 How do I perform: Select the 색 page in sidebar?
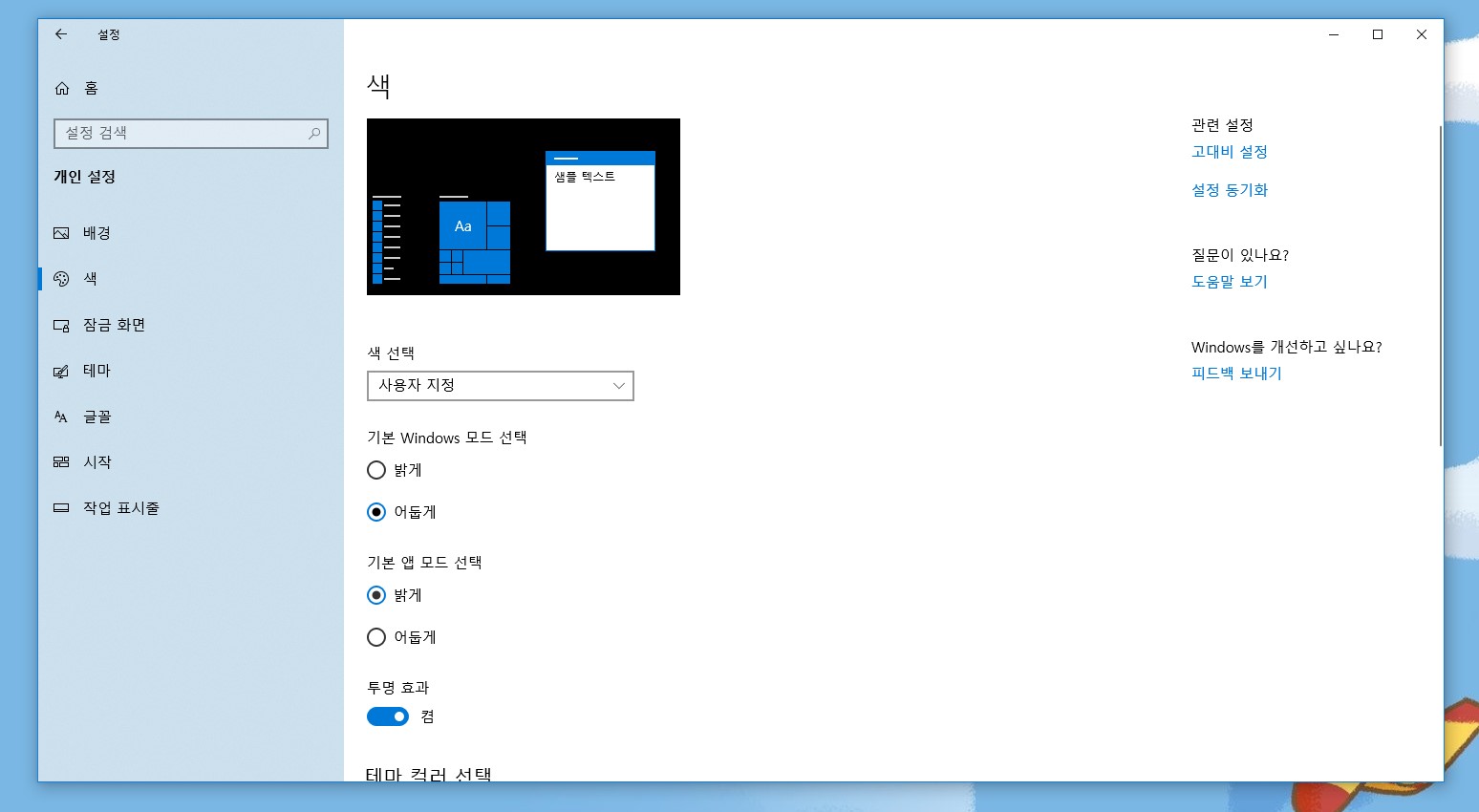191,279
